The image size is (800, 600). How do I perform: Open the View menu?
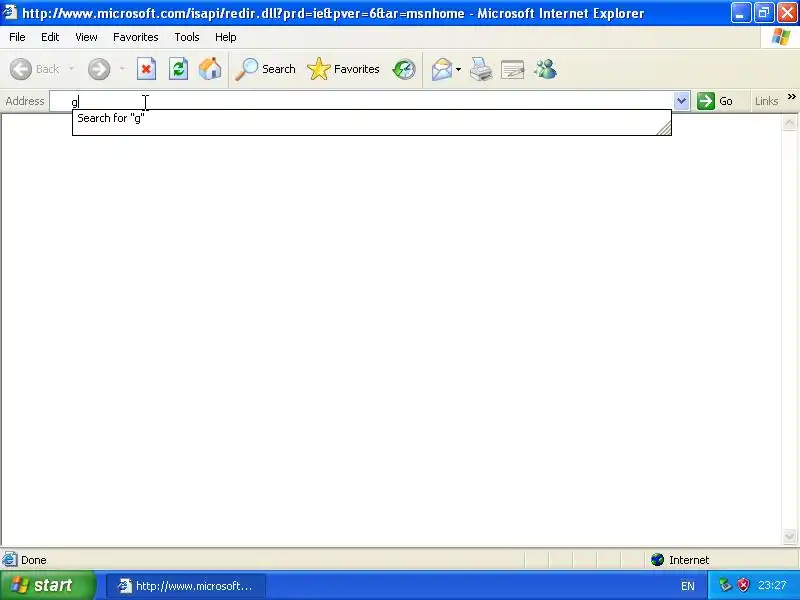(86, 37)
